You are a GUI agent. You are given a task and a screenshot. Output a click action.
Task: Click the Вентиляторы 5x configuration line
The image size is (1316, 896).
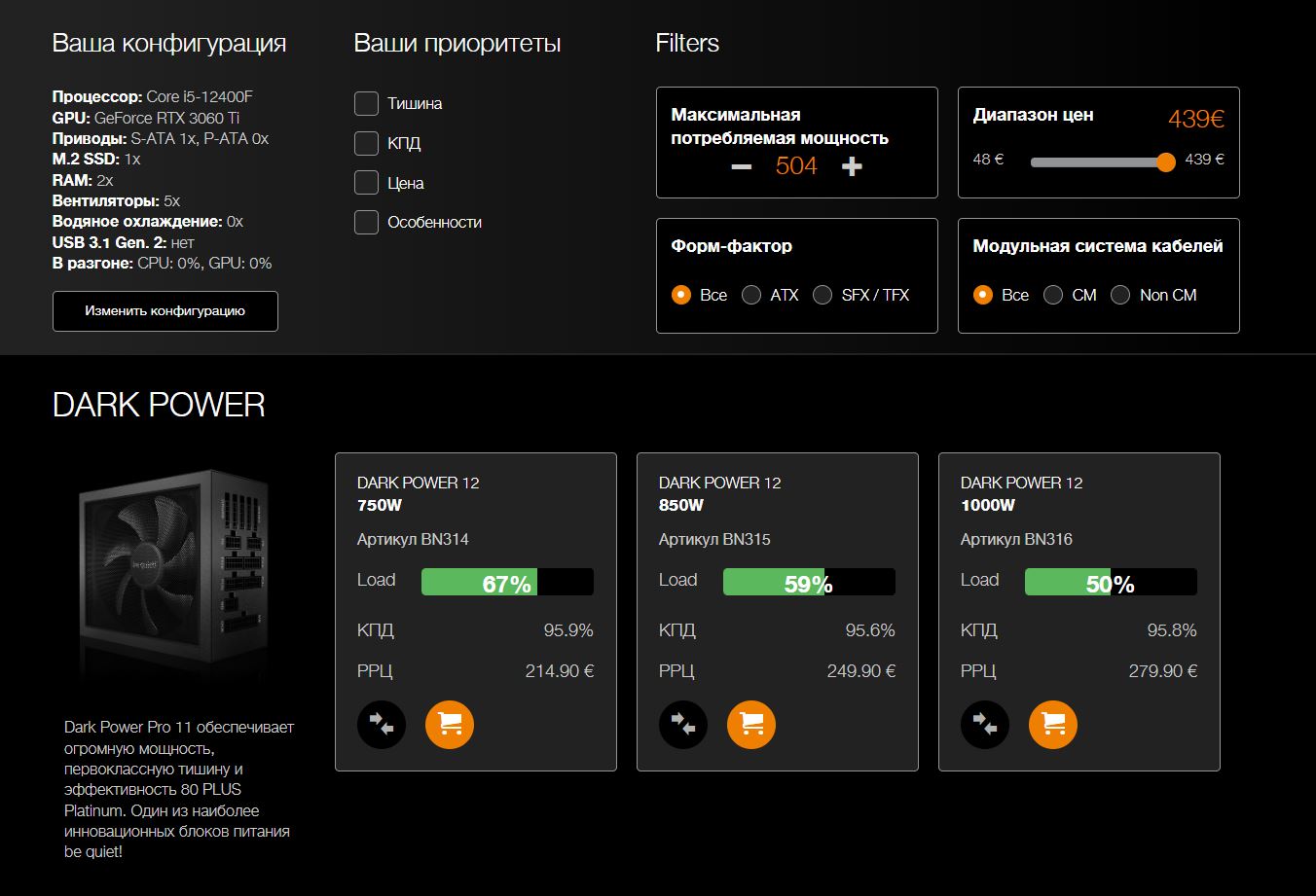(116, 200)
